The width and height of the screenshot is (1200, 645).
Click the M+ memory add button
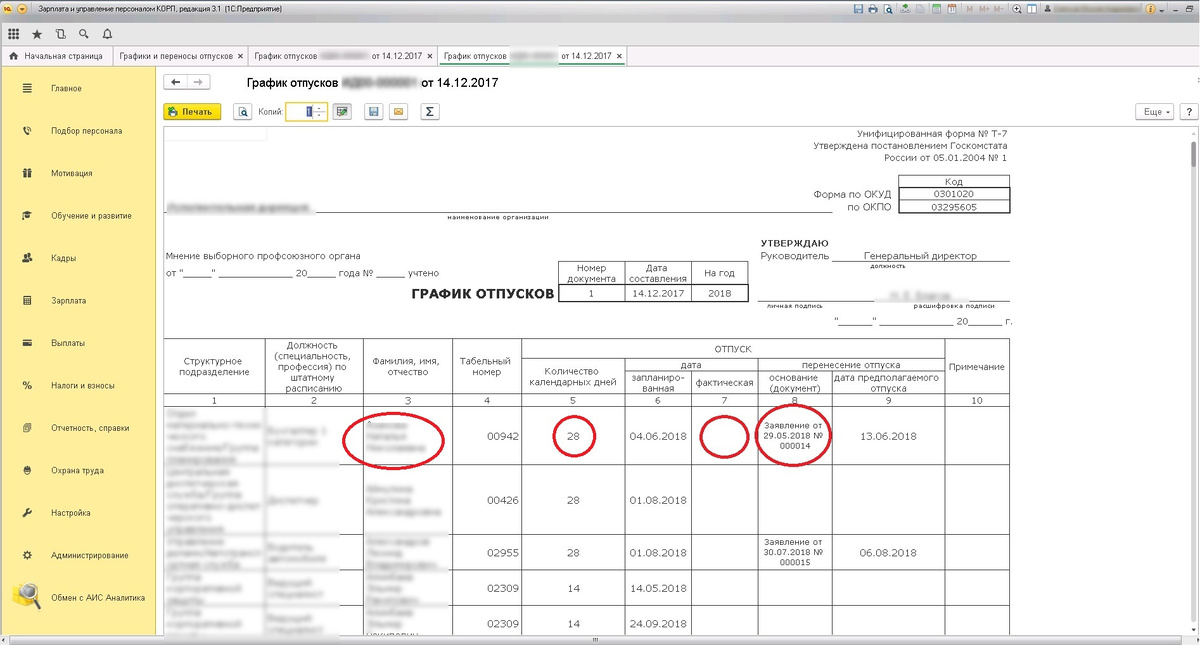tap(984, 9)
